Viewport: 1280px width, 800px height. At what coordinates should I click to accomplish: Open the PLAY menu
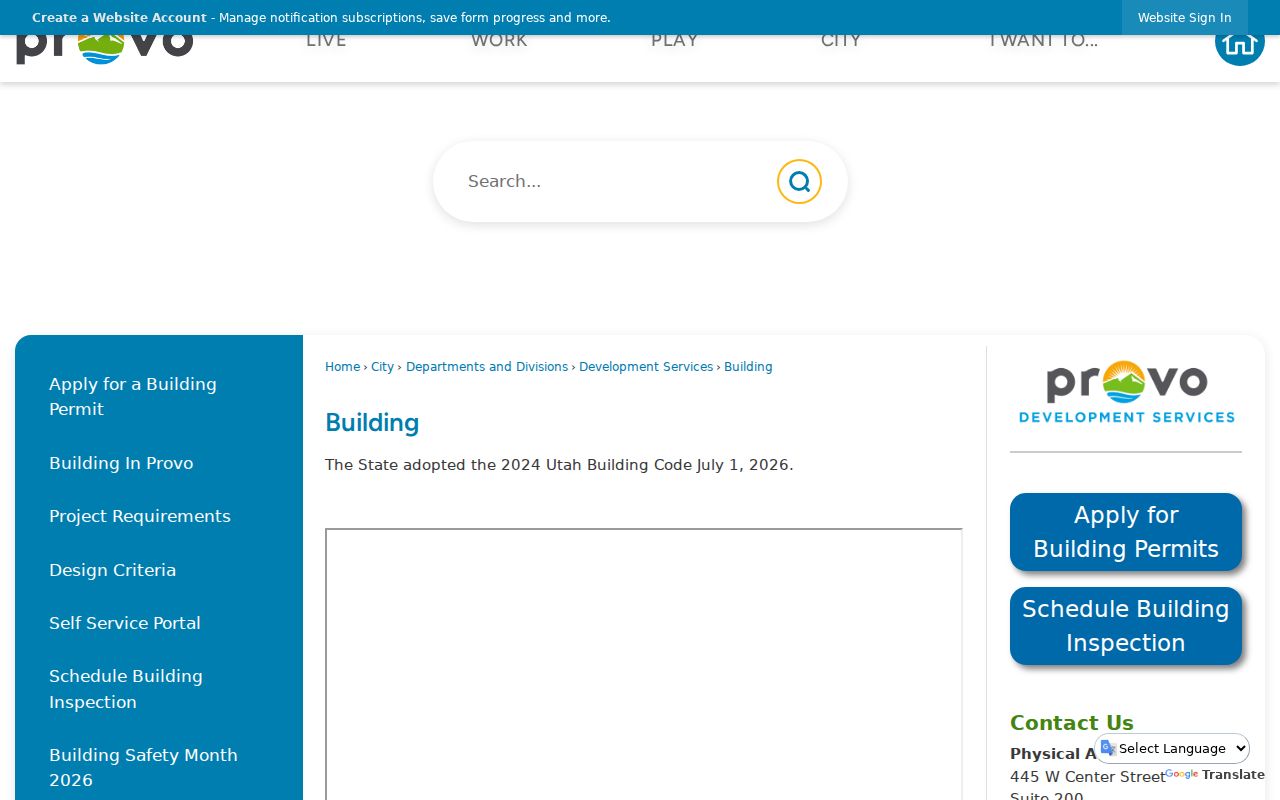pos(675,42)
